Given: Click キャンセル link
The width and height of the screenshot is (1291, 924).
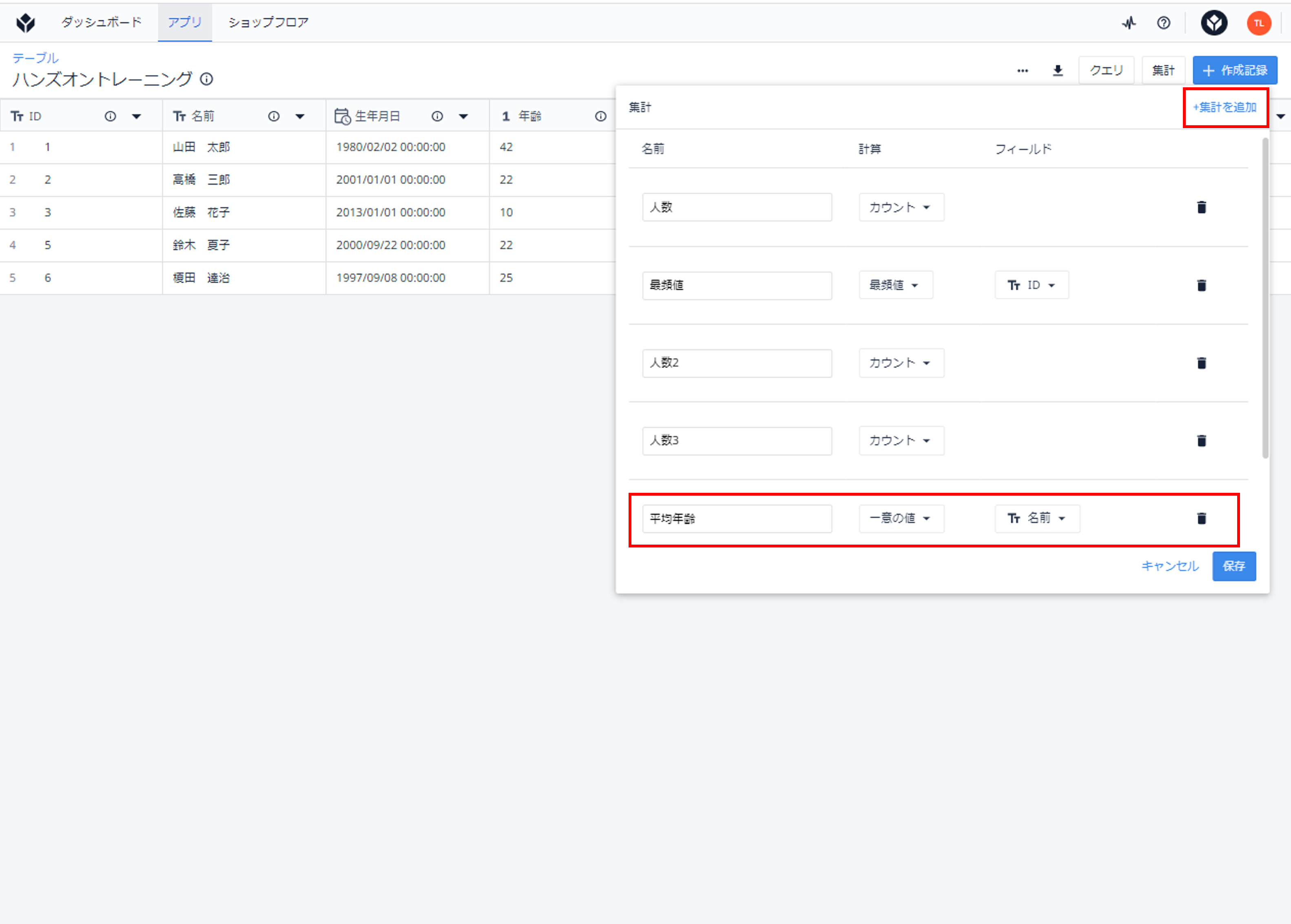Looking at the screenshot, I should point(1170,566).
